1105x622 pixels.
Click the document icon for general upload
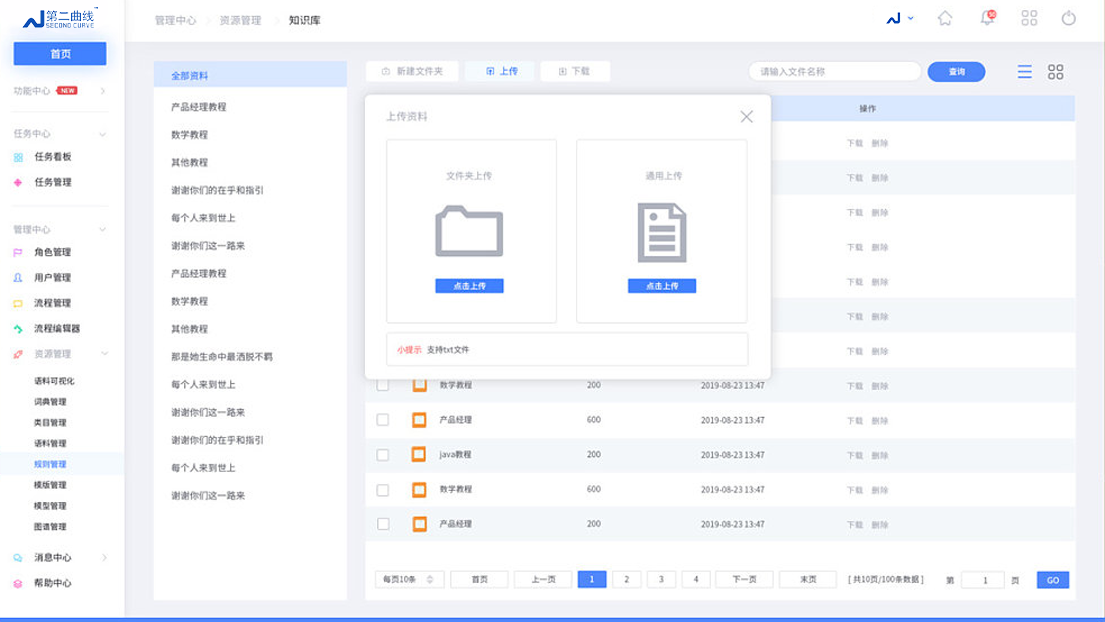[662, 232]
